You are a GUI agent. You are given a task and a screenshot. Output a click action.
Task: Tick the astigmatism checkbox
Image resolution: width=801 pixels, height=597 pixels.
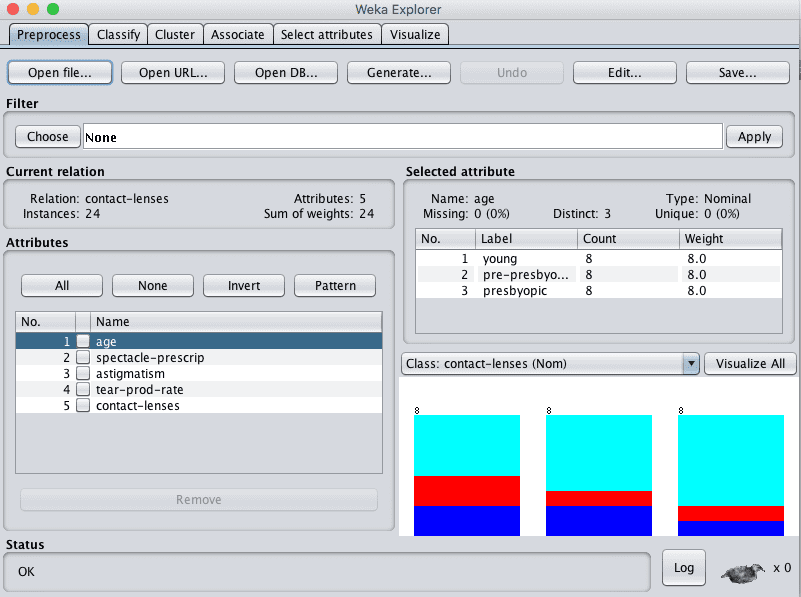click(83, 373)
